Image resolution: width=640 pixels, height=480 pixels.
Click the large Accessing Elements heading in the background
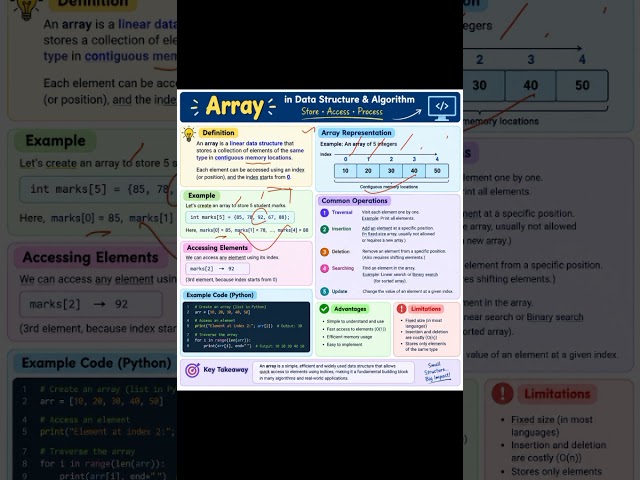(x=91, y=258)
